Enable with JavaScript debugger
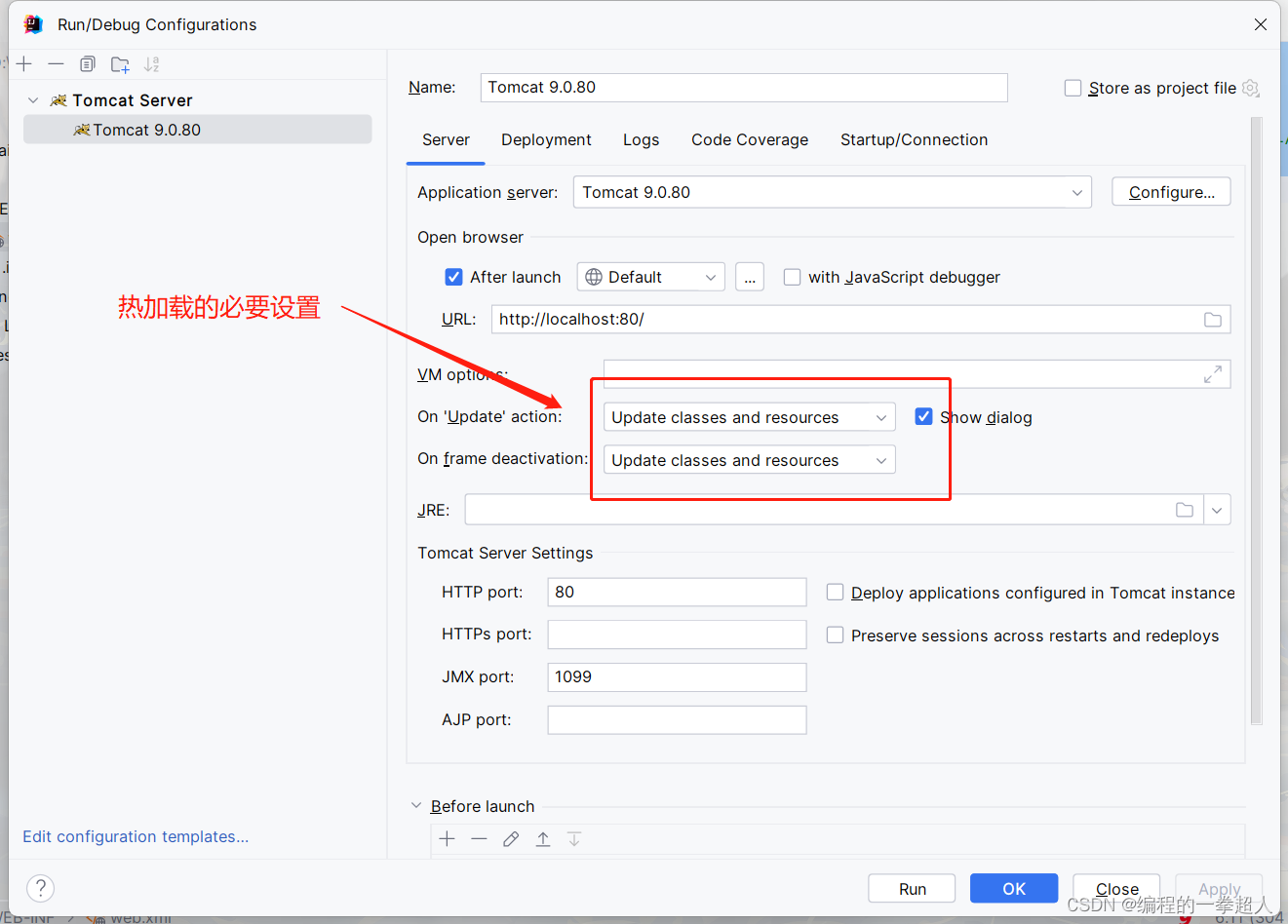The image size is (1288, 924). (x=792, y=277)
